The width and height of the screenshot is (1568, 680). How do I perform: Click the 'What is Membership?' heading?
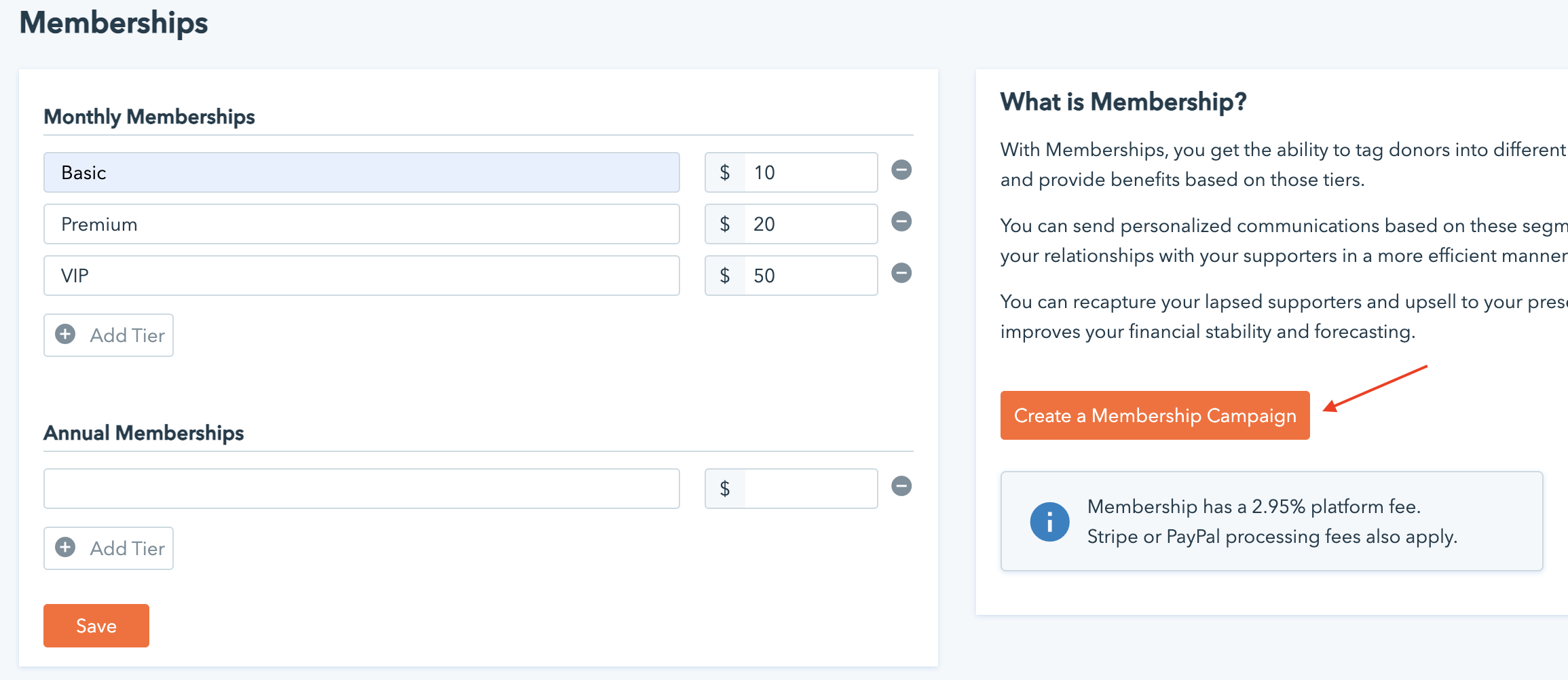pos(1123,102)
